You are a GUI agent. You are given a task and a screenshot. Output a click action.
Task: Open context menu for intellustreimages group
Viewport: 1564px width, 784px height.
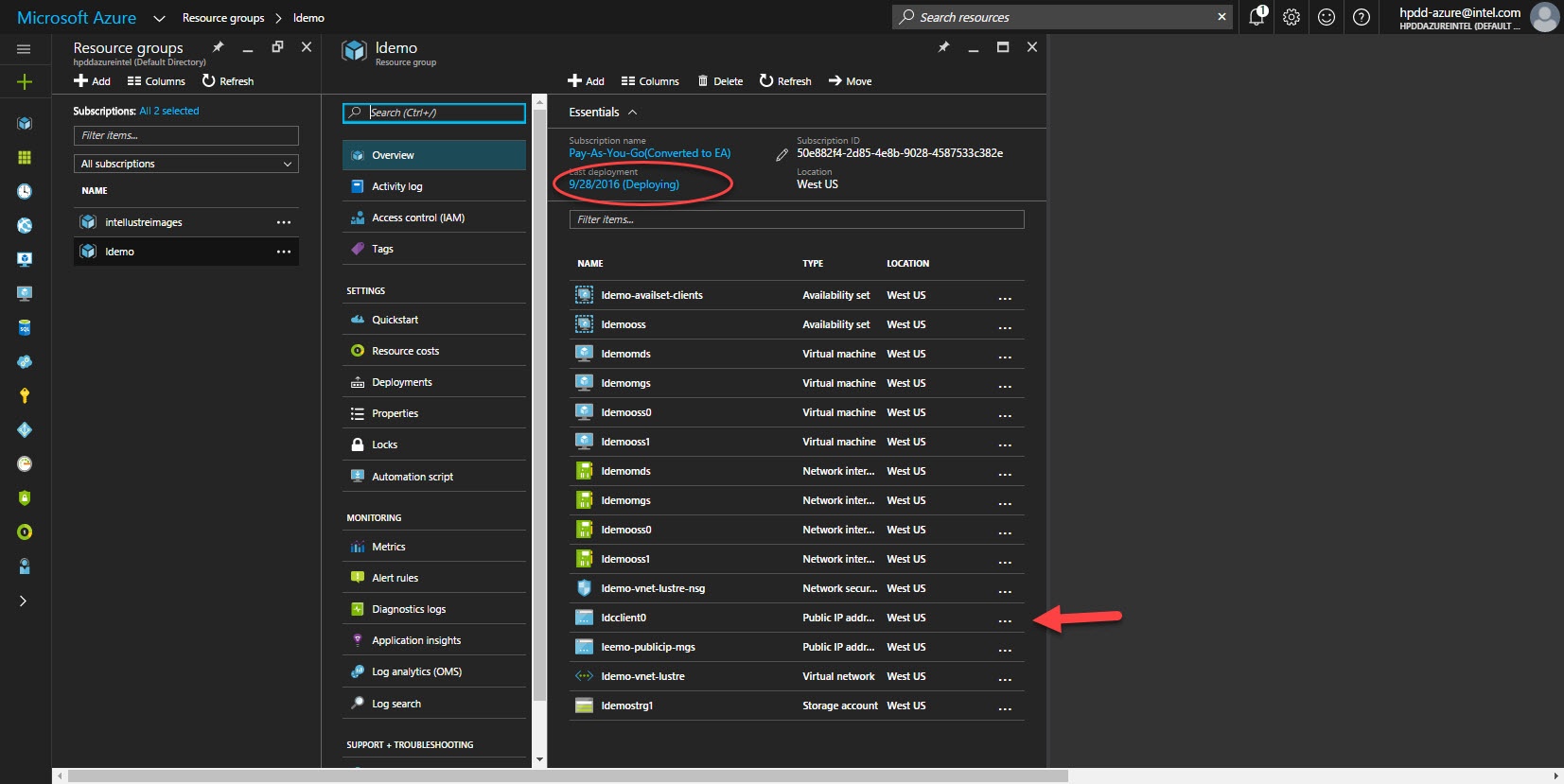click(x=283, y=222)
